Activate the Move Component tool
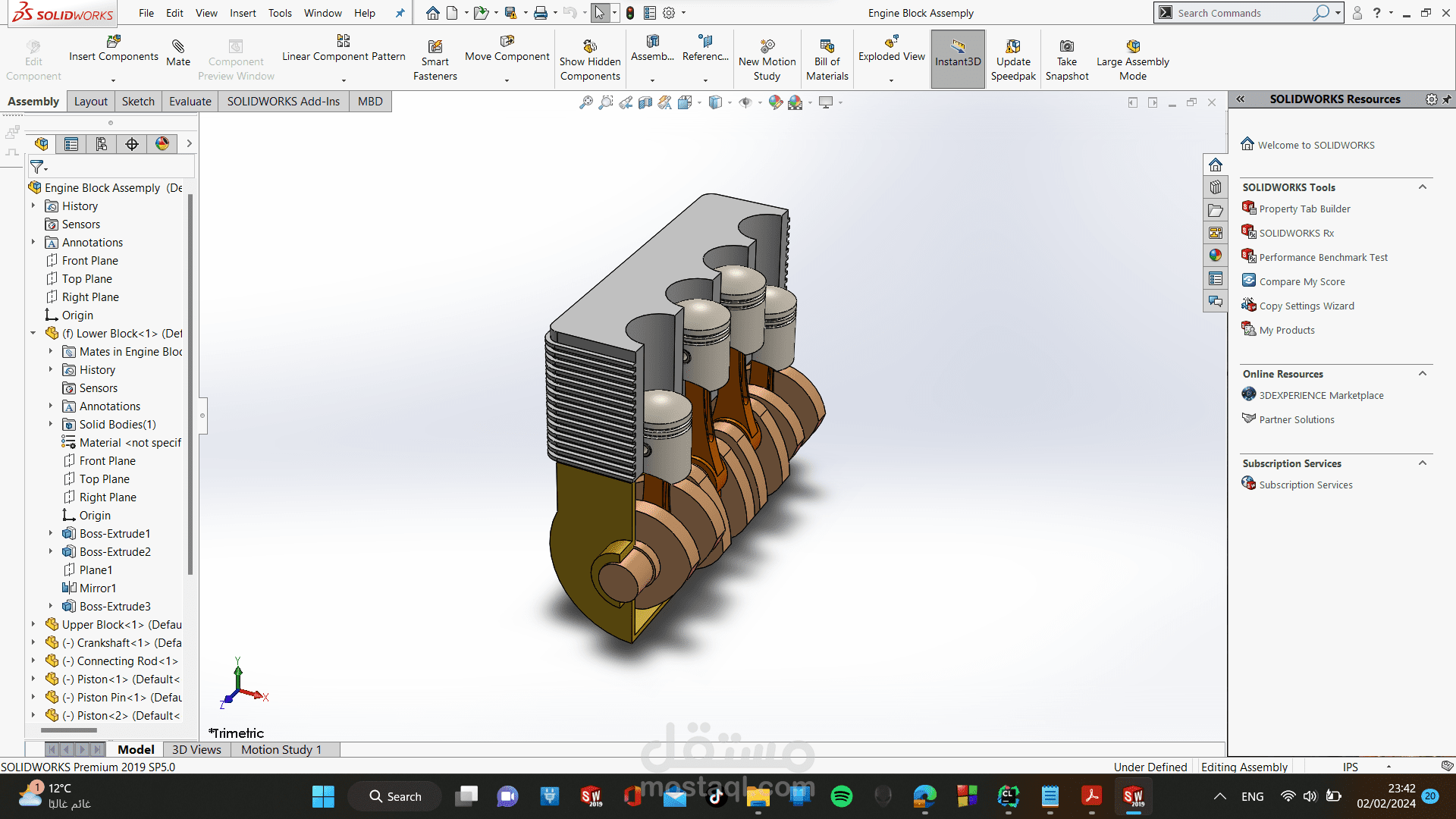 click(x=507, y=49)
